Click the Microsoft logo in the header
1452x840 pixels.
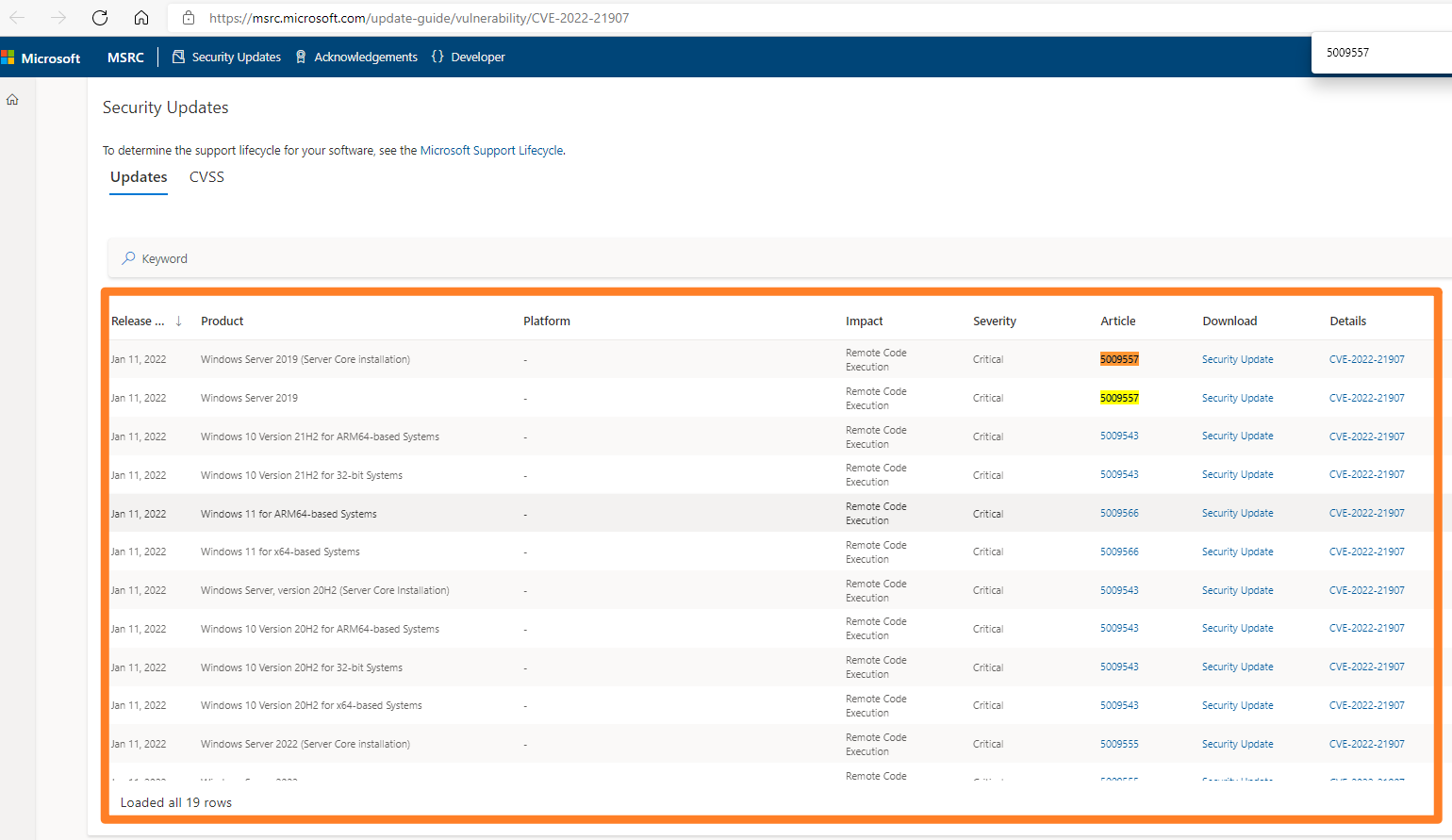[41, 58]
